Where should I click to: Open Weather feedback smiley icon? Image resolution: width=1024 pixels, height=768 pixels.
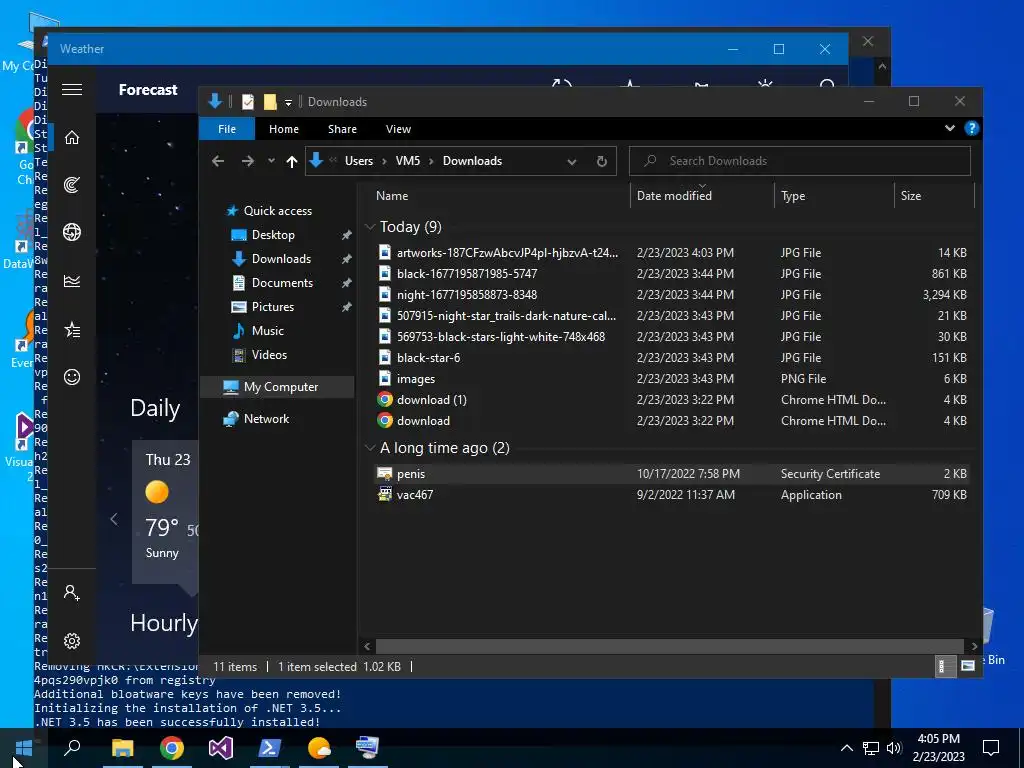[72, 377]
